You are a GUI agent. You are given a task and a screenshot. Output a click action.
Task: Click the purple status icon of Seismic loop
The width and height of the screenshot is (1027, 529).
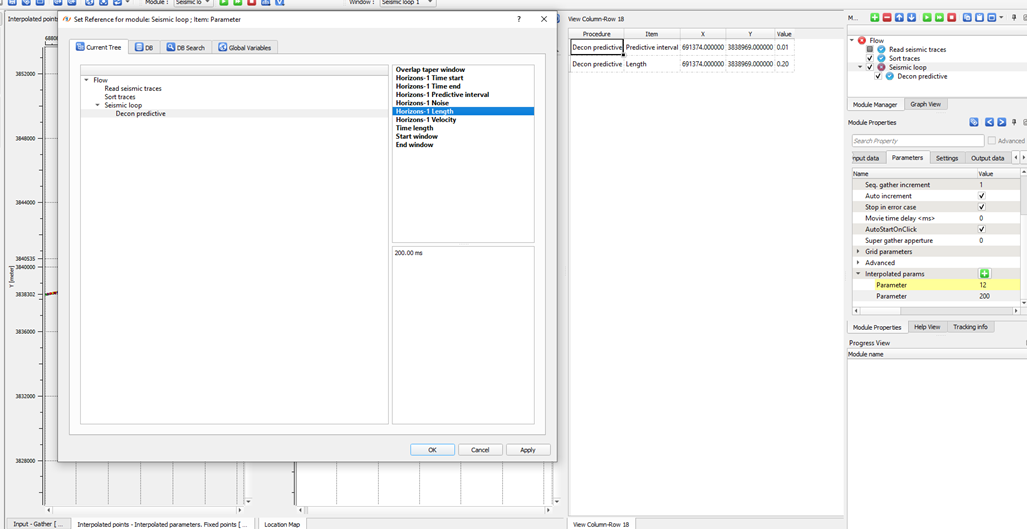(x=881, y=67)
